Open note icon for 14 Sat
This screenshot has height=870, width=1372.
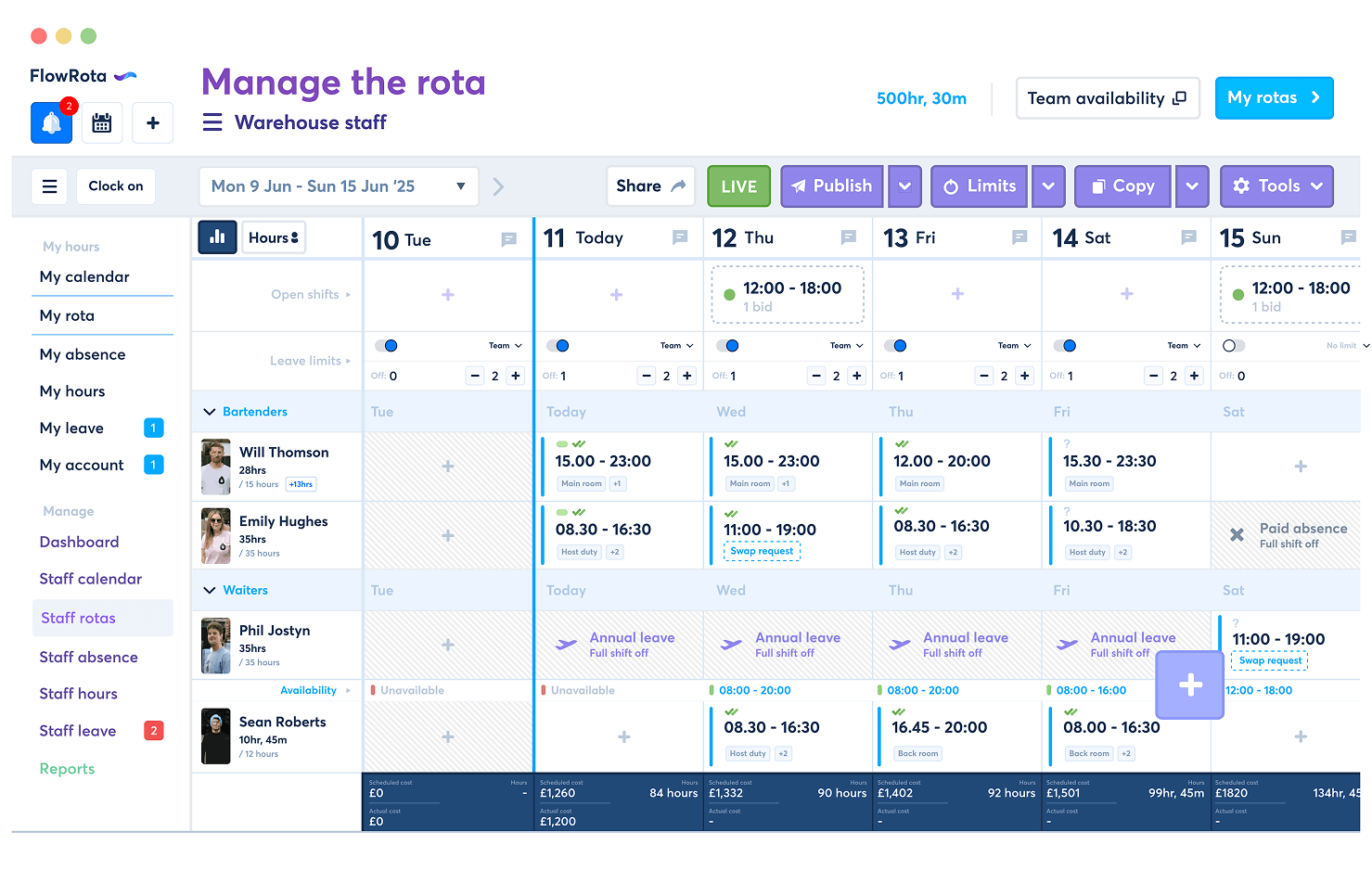[x=1188, y=237]
